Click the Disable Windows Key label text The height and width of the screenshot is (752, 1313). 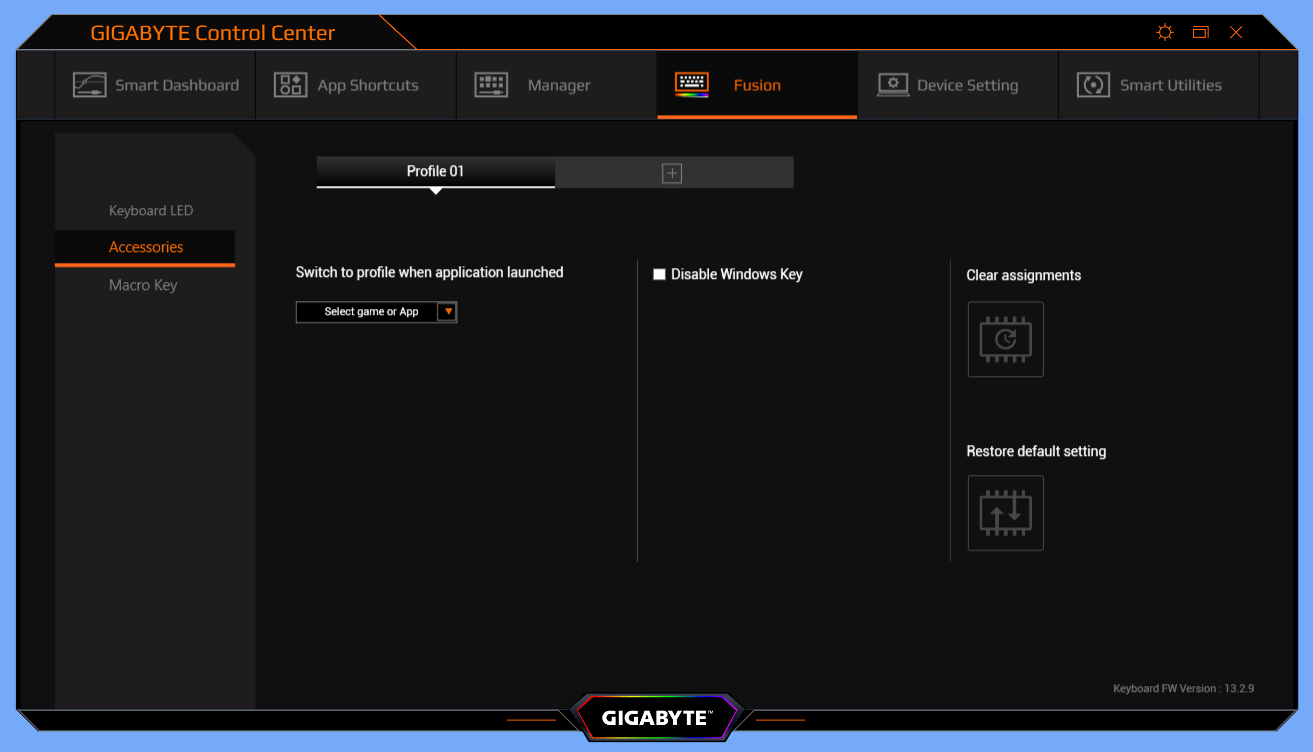737,274
